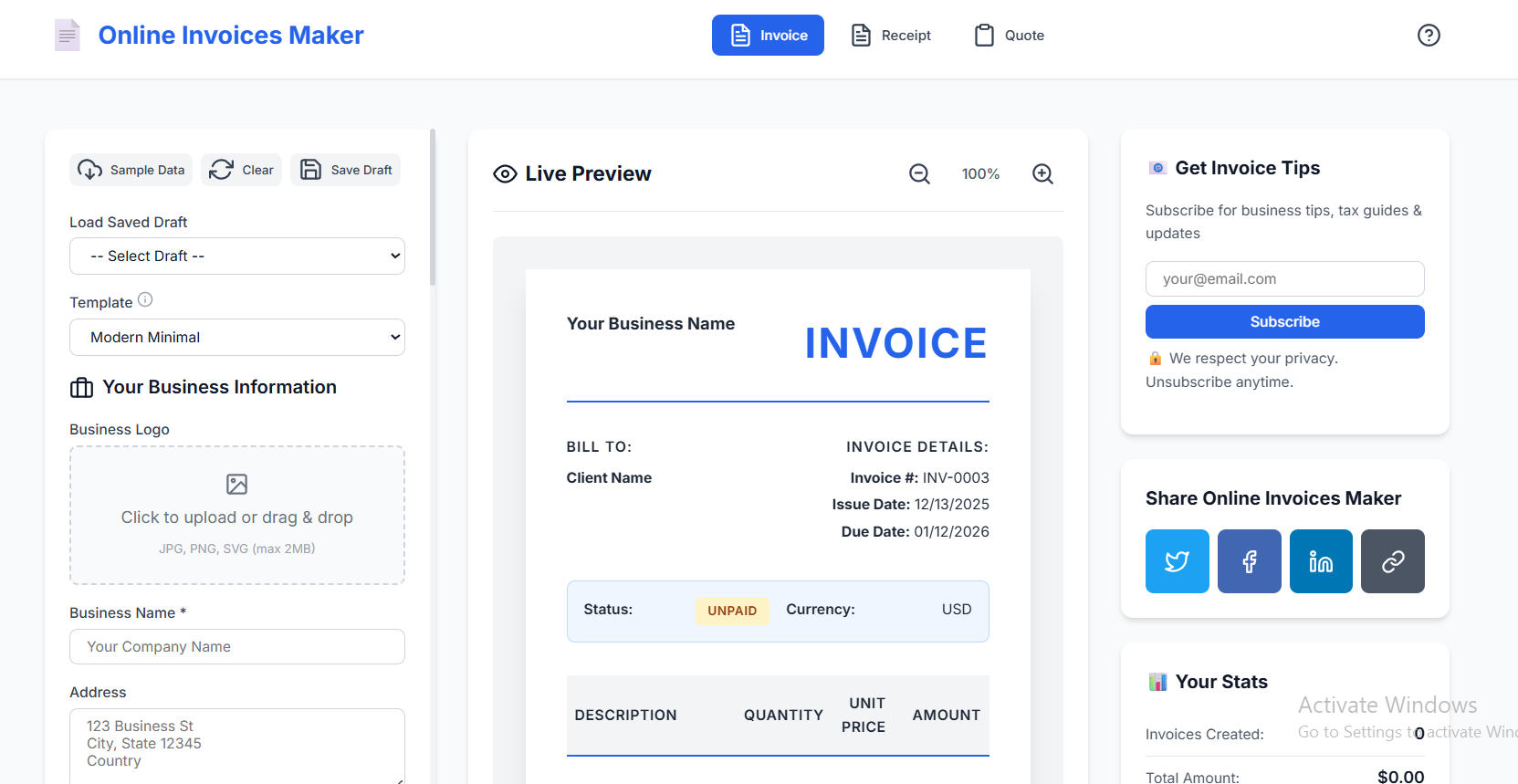Click the logo upload drop zone
The height and width of the screenshot is (784, 1518).
click(237, 515)
